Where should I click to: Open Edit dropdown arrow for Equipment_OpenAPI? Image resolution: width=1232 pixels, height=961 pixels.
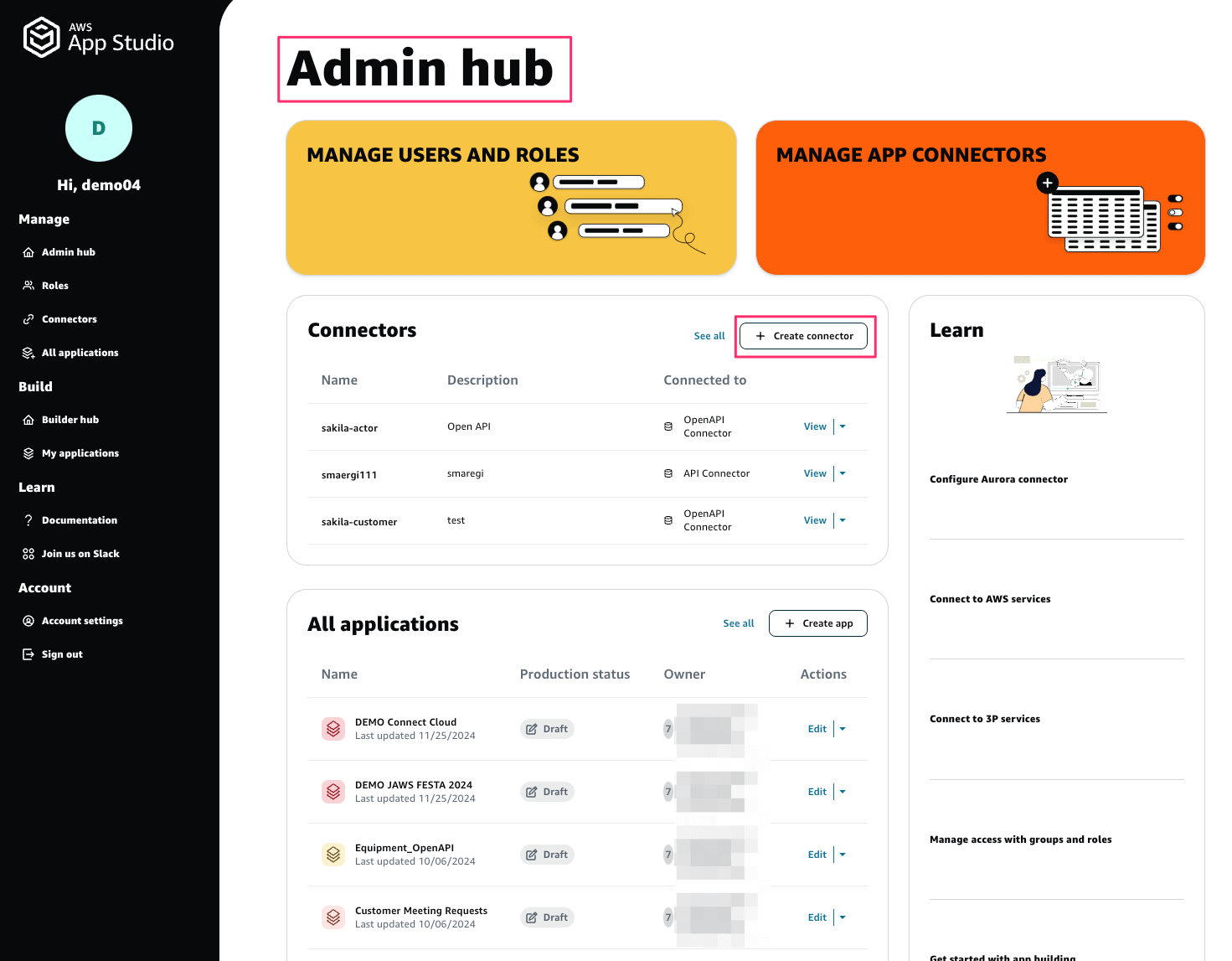point(843,855)
